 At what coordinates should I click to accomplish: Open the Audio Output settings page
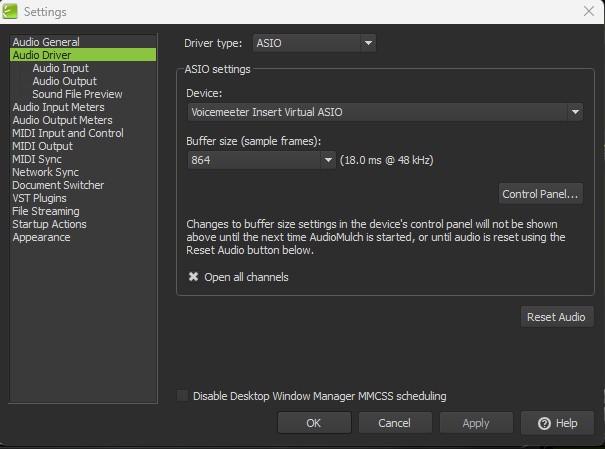(x=64, y=81)
